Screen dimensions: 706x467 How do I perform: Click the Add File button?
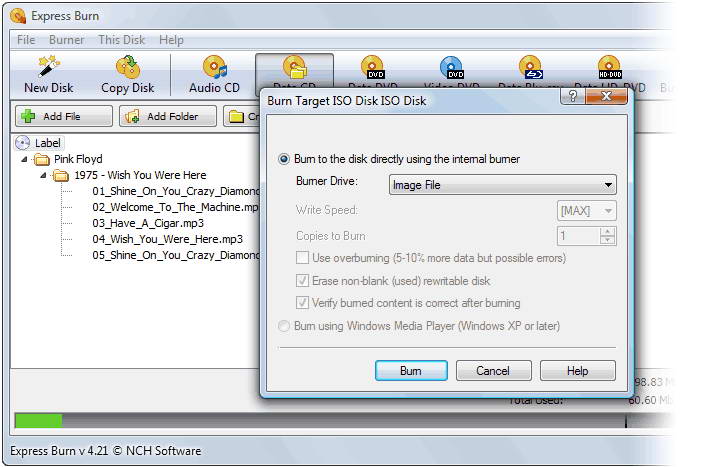pos(64,116)
